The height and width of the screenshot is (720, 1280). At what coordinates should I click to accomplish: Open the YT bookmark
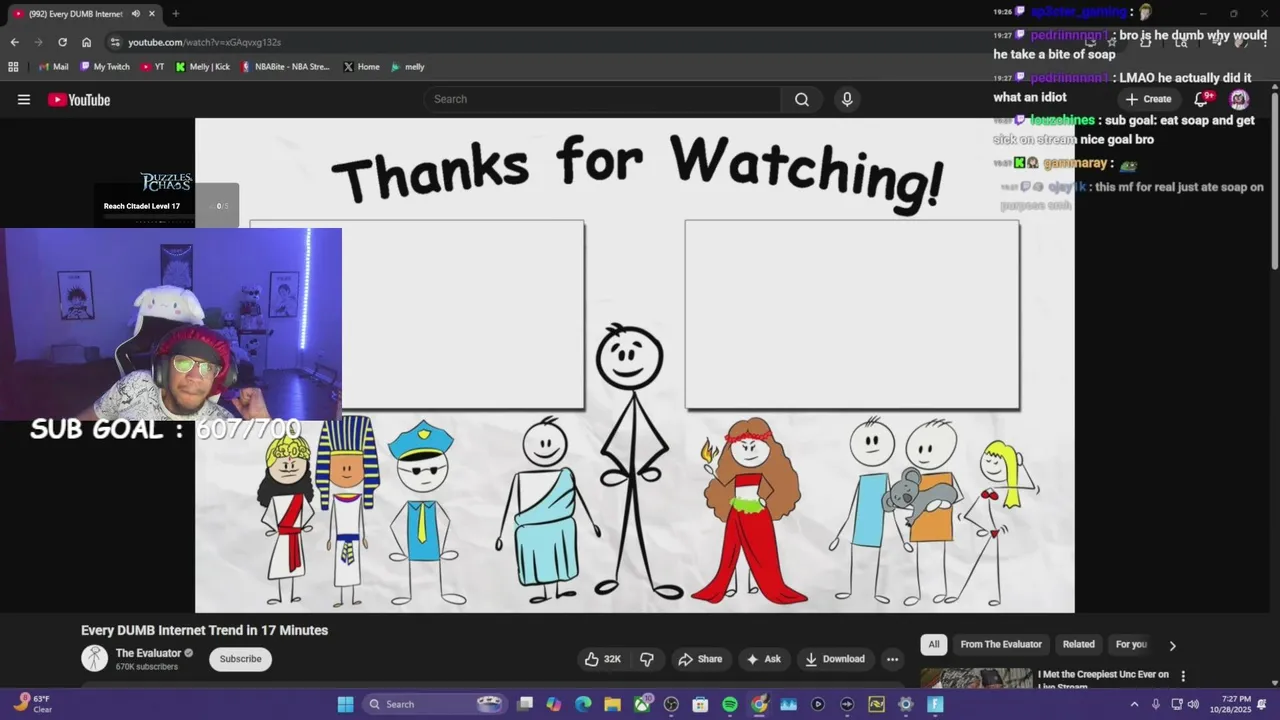152,67
